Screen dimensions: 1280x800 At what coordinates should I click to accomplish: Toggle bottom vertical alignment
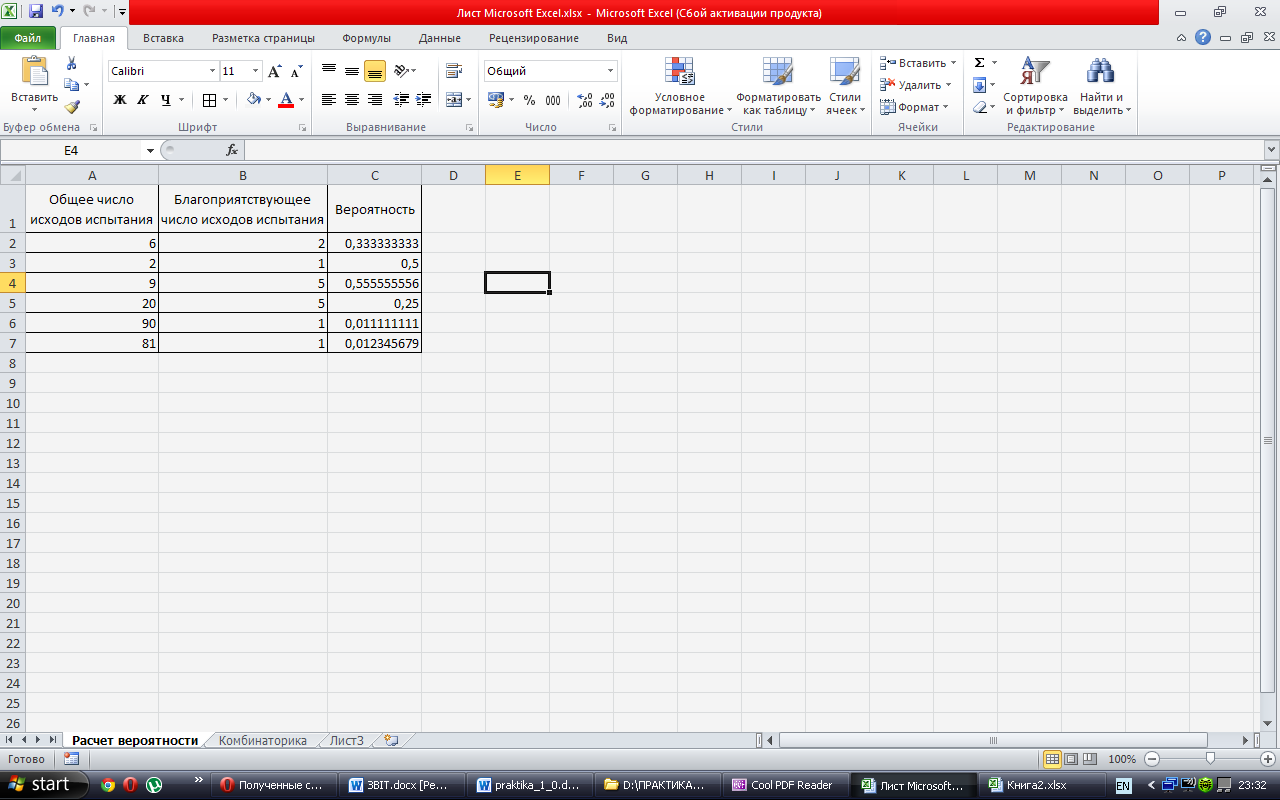tap(375, 71)
